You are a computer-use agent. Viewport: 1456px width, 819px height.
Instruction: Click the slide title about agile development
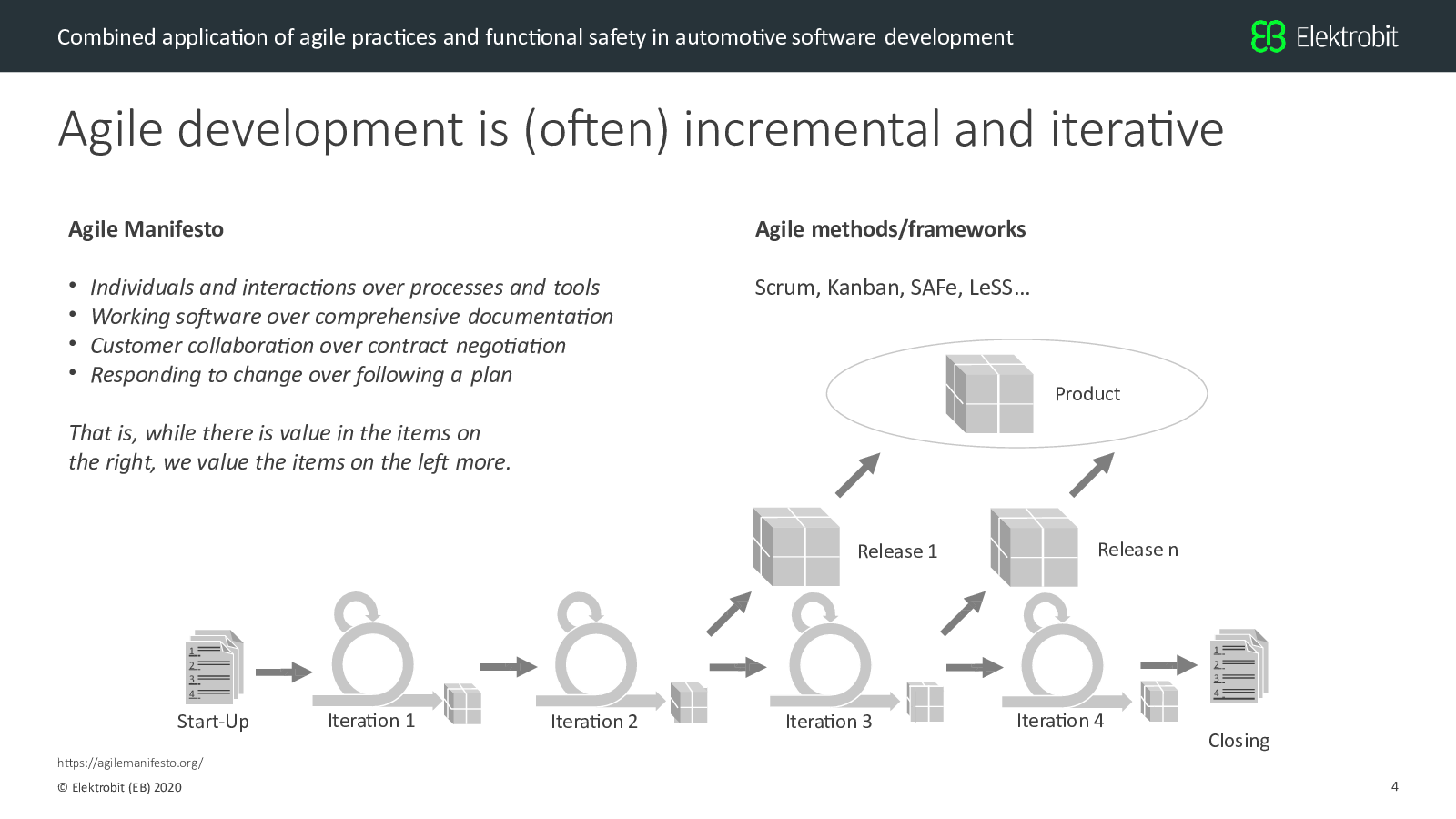click(641, 128)
